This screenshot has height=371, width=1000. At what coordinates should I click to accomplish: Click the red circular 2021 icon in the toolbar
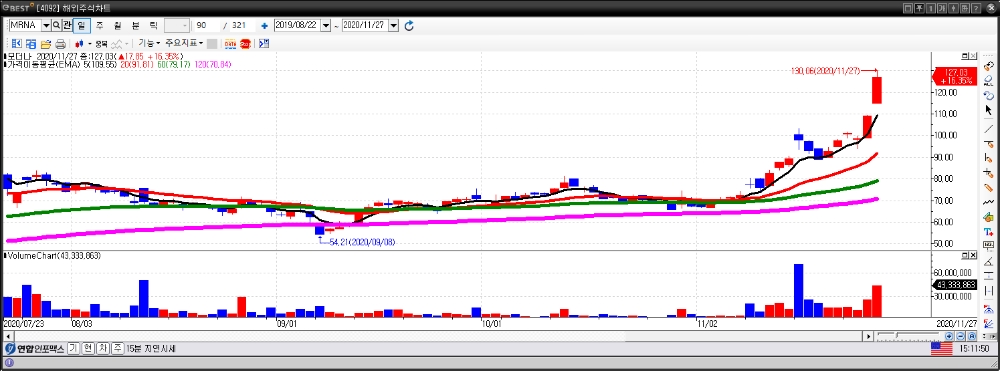pyautogui.click(x=245, y=44)
